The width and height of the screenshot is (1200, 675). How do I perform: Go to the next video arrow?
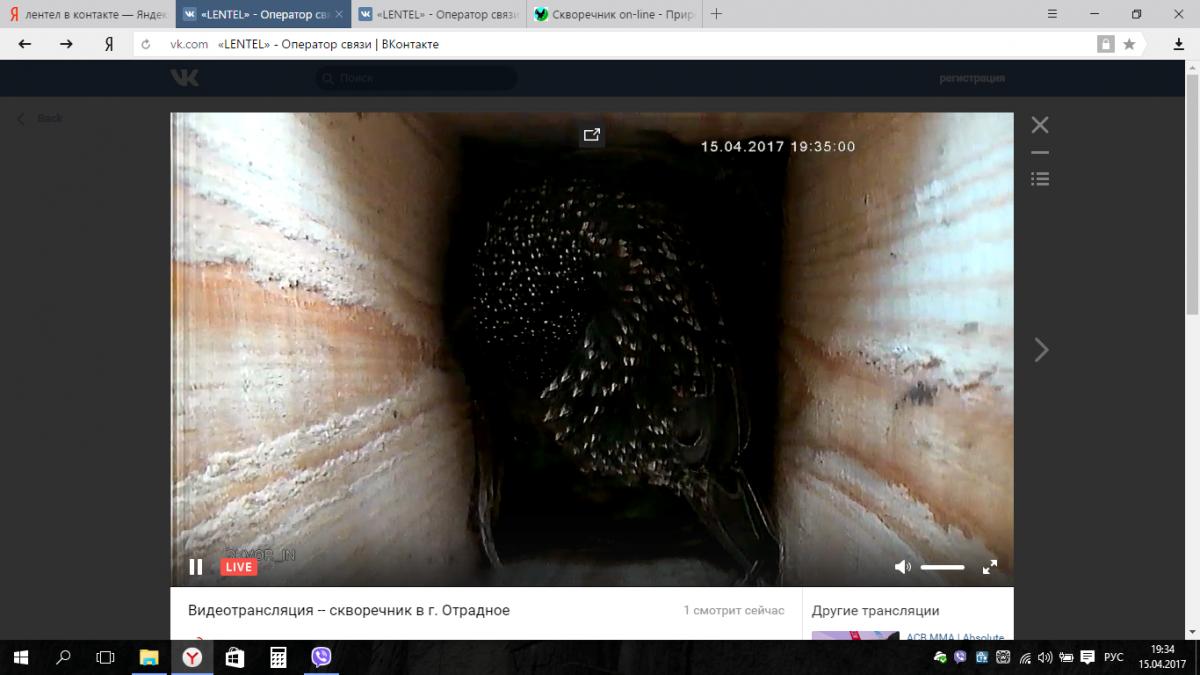click(x=1041, y=349)
